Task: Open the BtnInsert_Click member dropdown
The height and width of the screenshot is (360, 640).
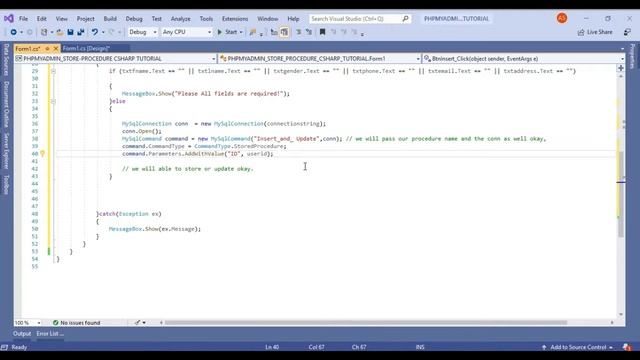Action: 524,59
